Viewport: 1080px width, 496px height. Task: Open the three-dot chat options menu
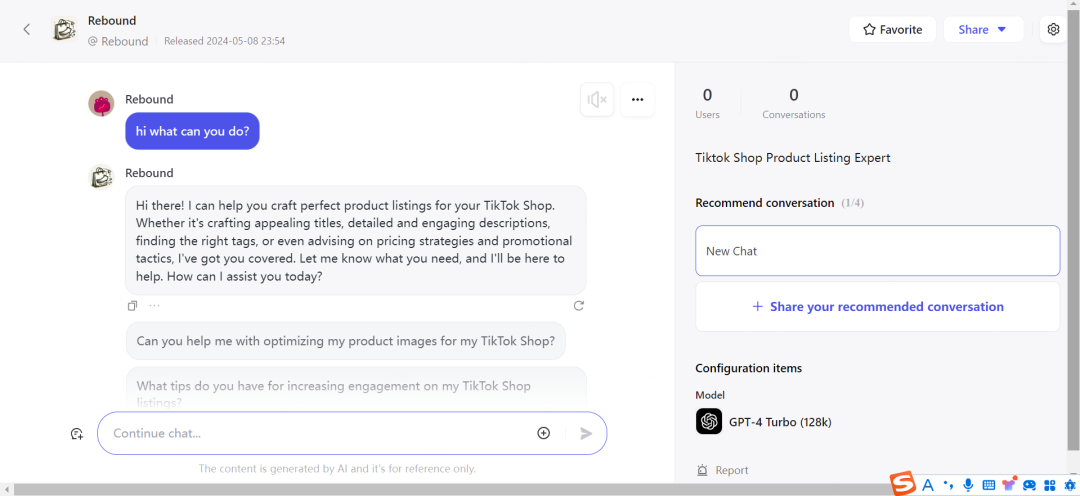coord(637,100)
